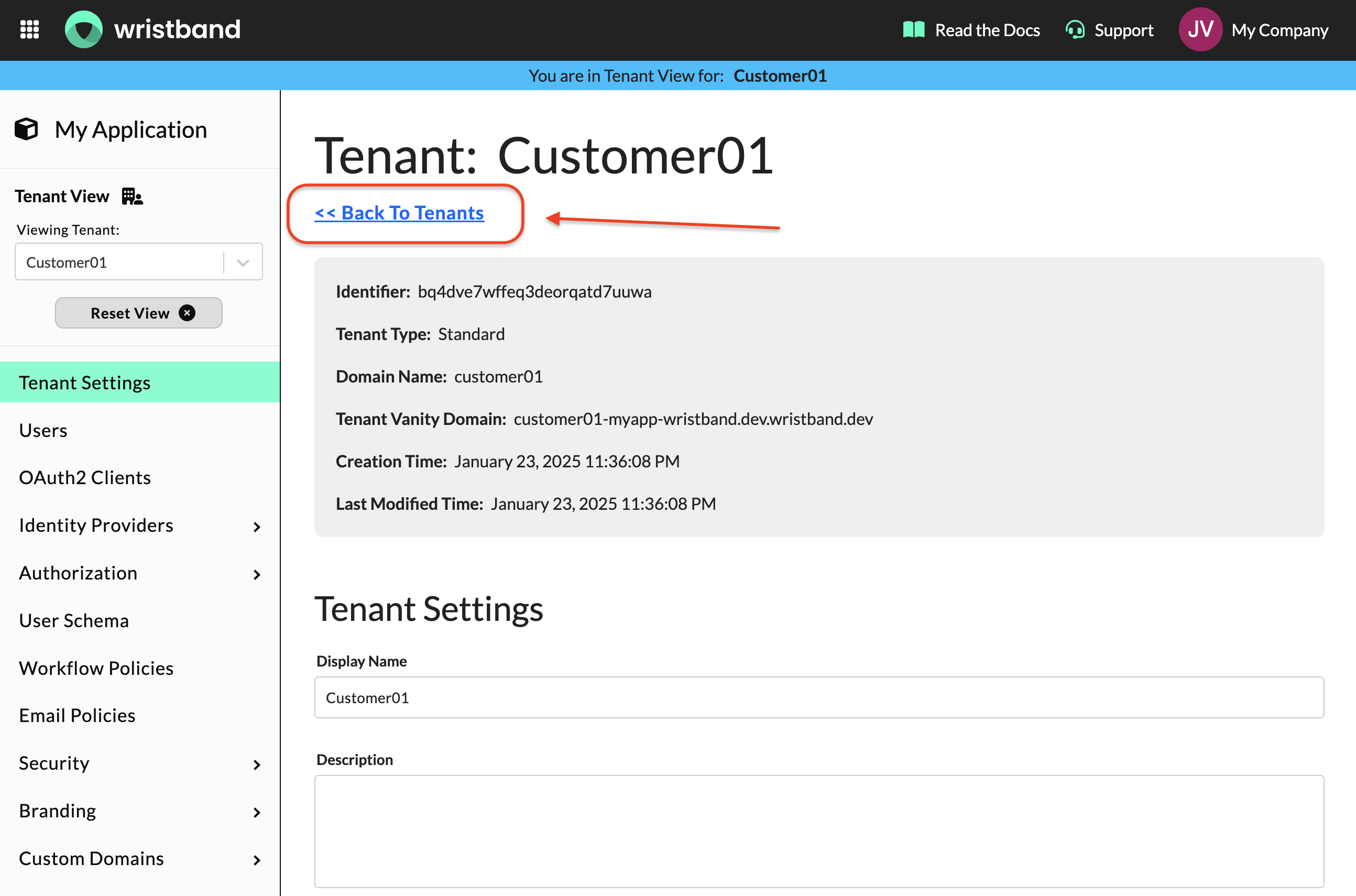The width and height of the screenshot is (1356, 896).
Task: Expand the Security chevron
Action: pos(257,765)
